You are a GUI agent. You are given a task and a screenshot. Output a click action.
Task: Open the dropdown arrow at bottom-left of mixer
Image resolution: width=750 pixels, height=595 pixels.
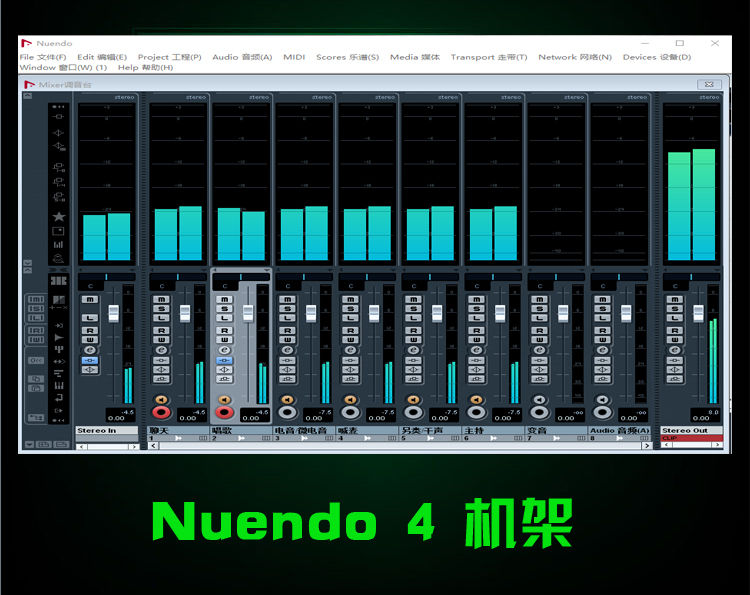pos(29,444)
